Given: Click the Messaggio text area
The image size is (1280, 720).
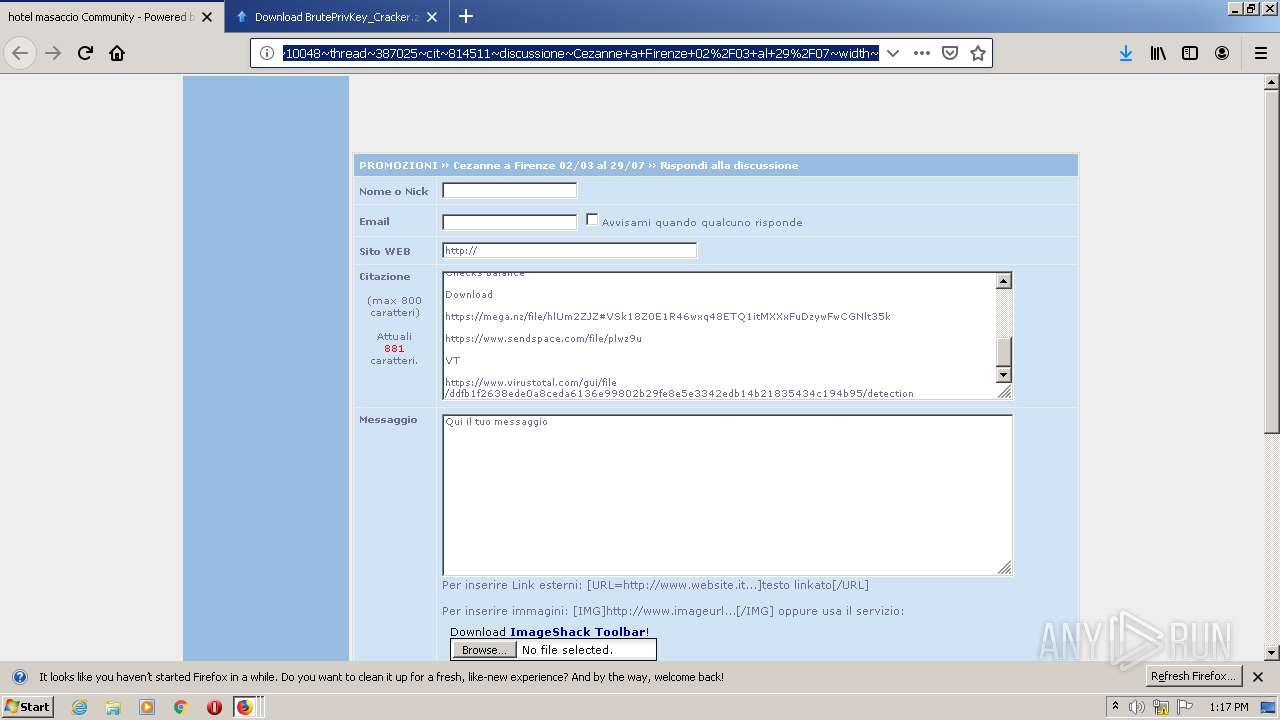Looking at the screenshot, I should pos(727,495).
